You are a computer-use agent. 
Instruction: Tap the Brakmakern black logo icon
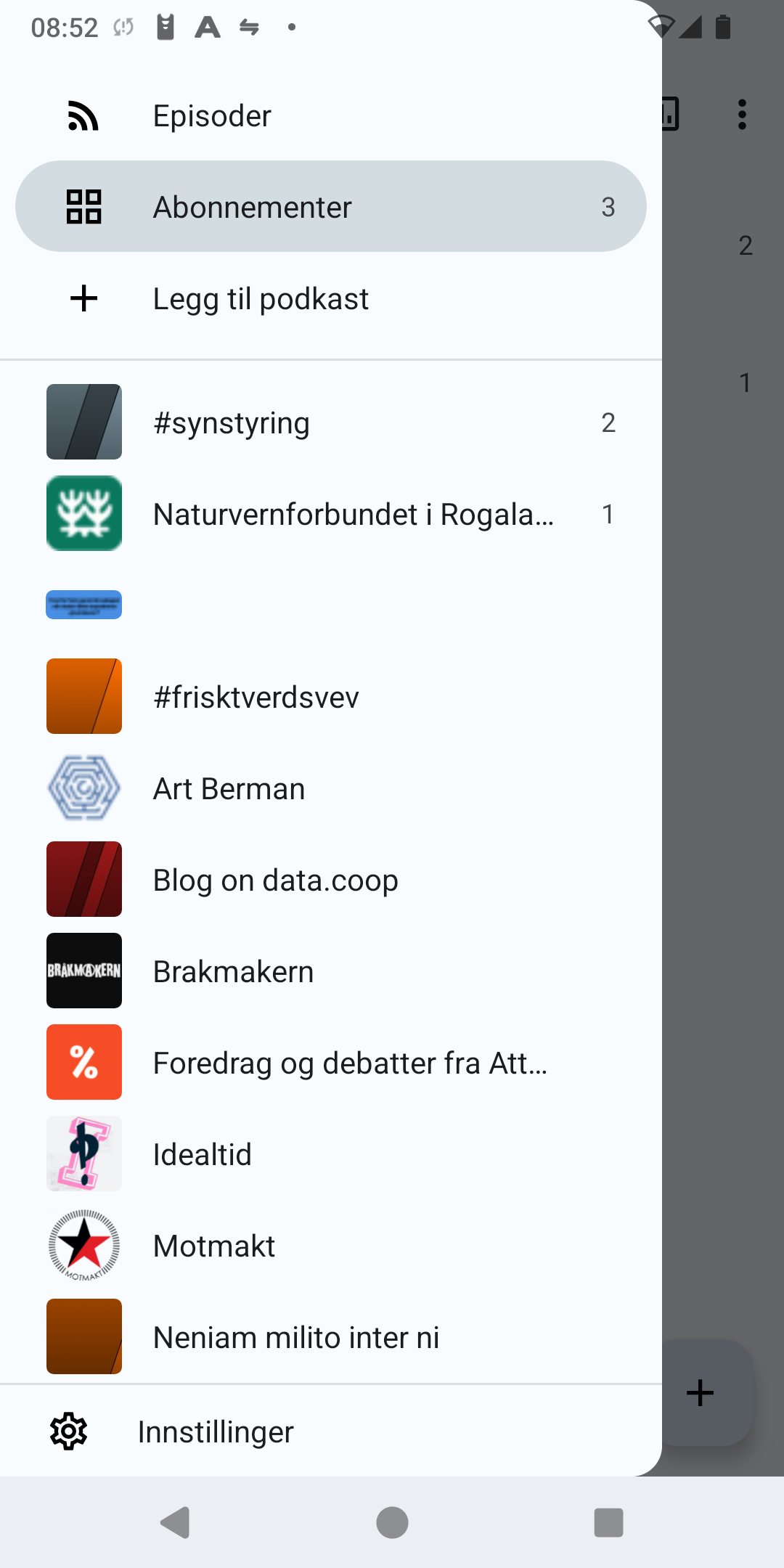tap(84, 971)
